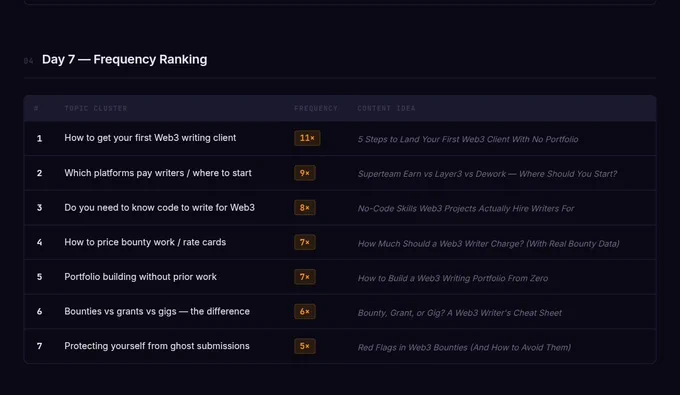
Task: Click the 7× badge for bounty pricing row
Action: [x=304, y=242]
